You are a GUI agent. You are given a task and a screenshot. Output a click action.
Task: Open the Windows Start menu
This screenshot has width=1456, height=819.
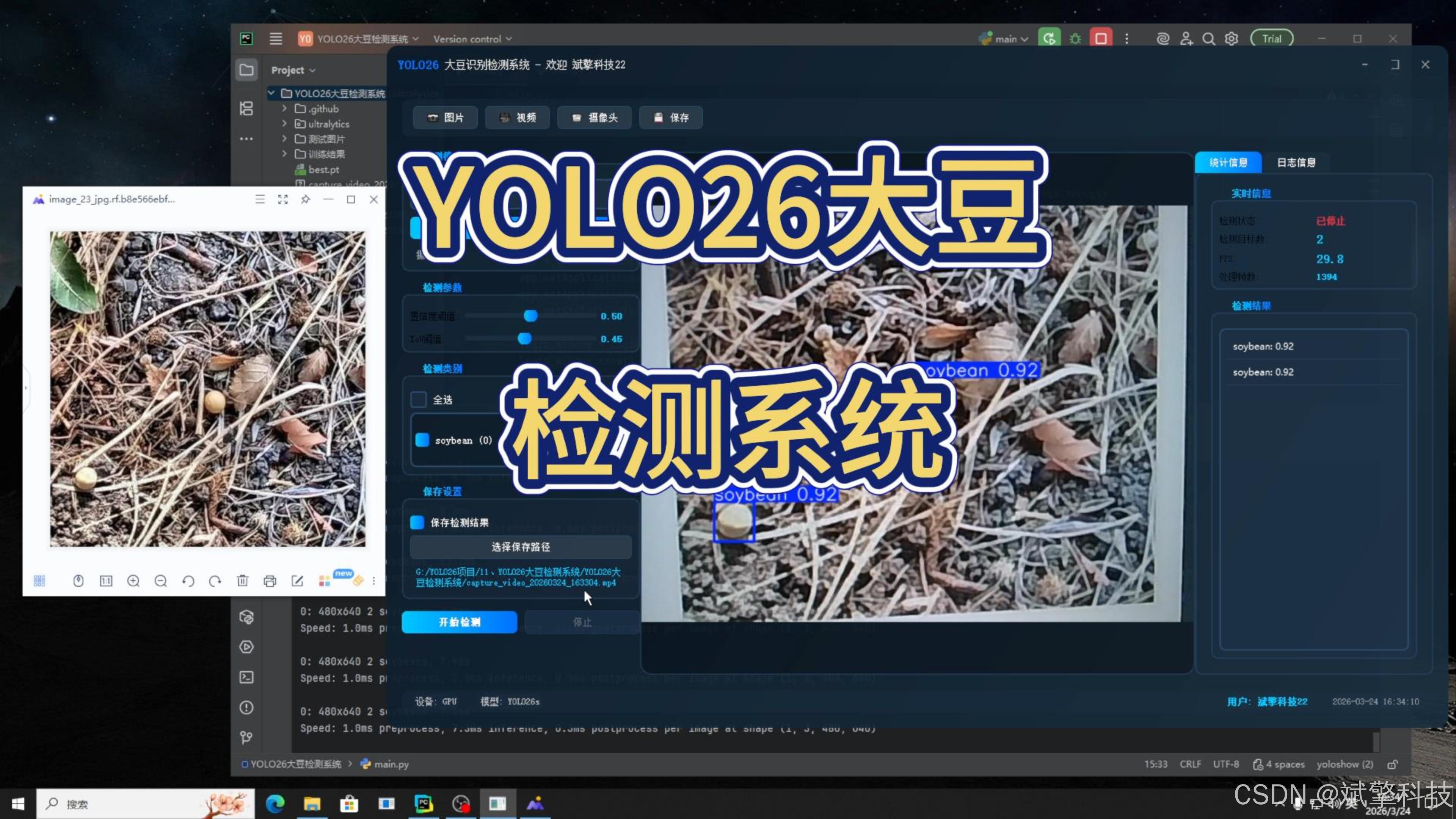[18, 804]
